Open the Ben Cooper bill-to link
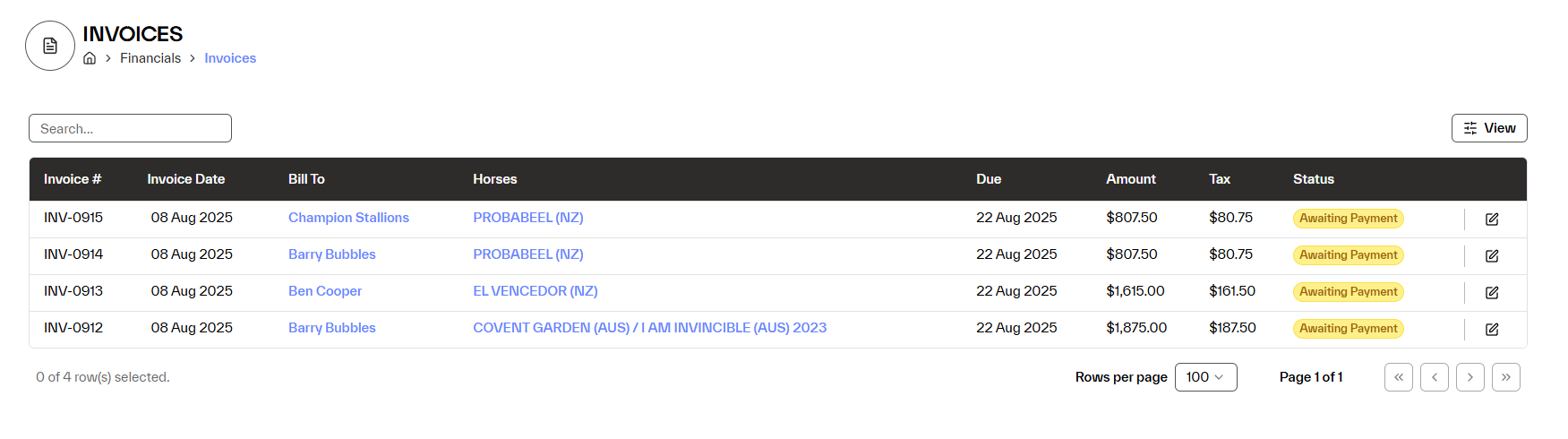This screenshot has width=1568, height=439. click(325, 291)
